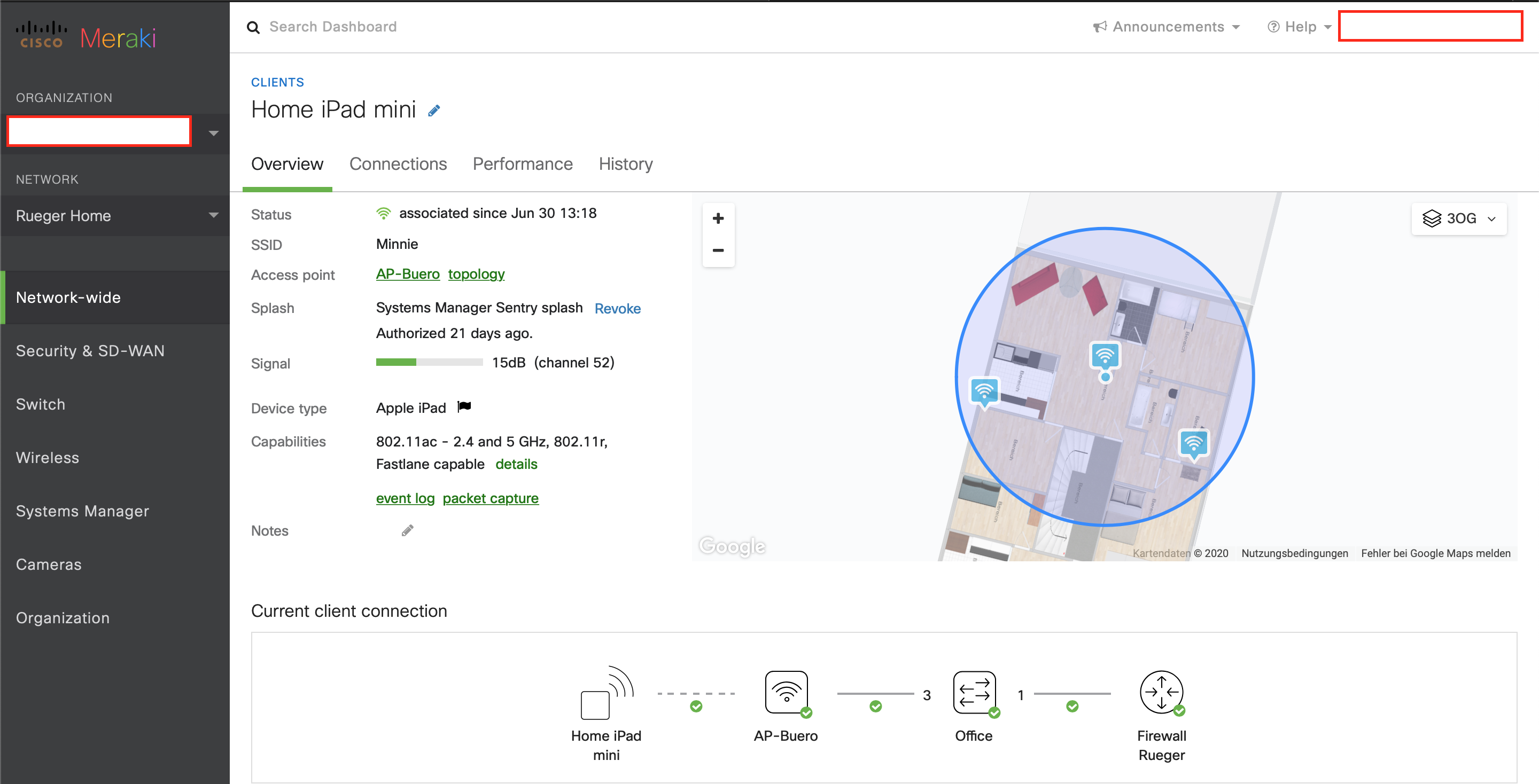The height and width of the screenshot is (784, 1539).
Task: Edit the client name with the pencil icon
Action: point(434,110)
